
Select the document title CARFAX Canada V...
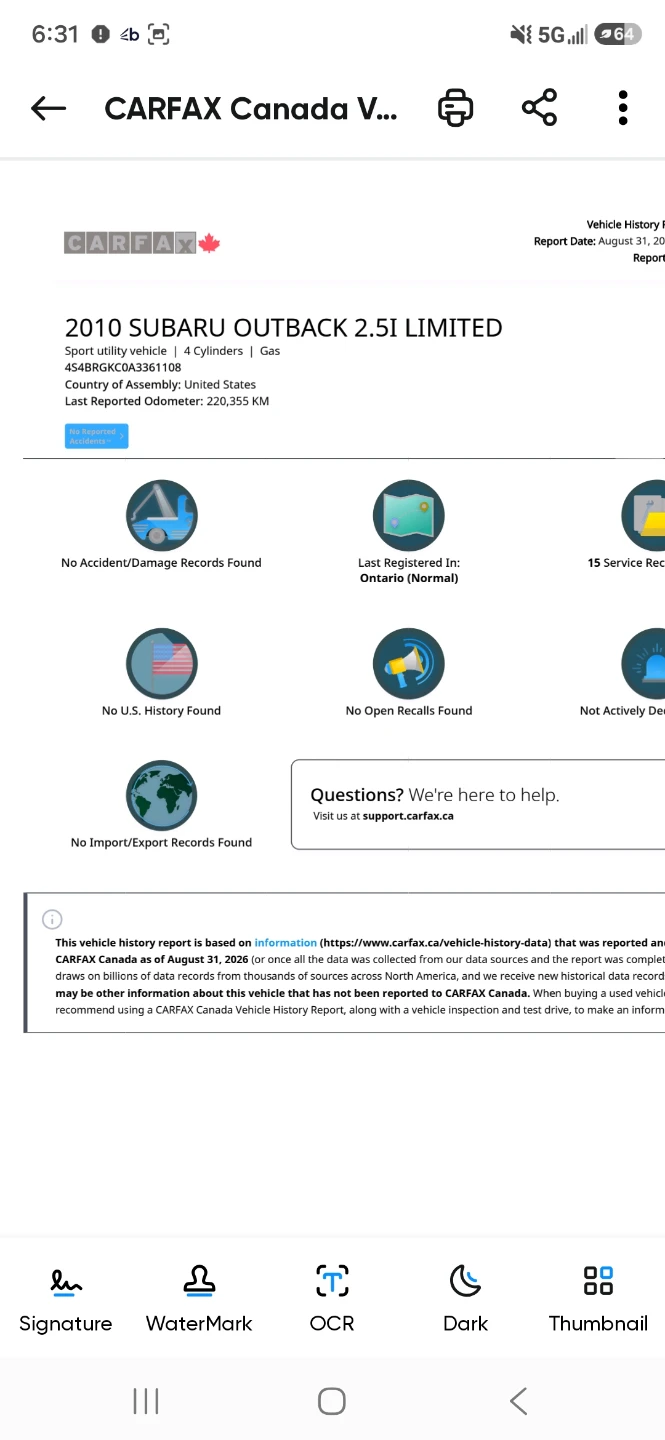tap(251, 108)
